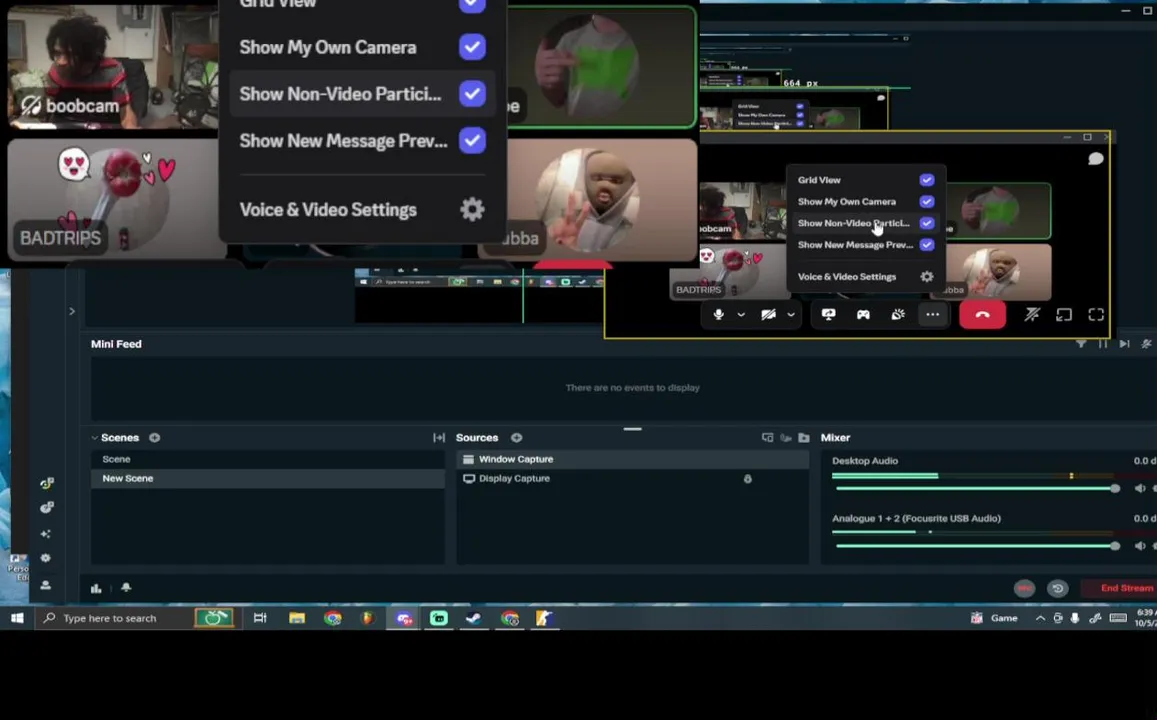Add a new scene with plus icon

[154, 437]
